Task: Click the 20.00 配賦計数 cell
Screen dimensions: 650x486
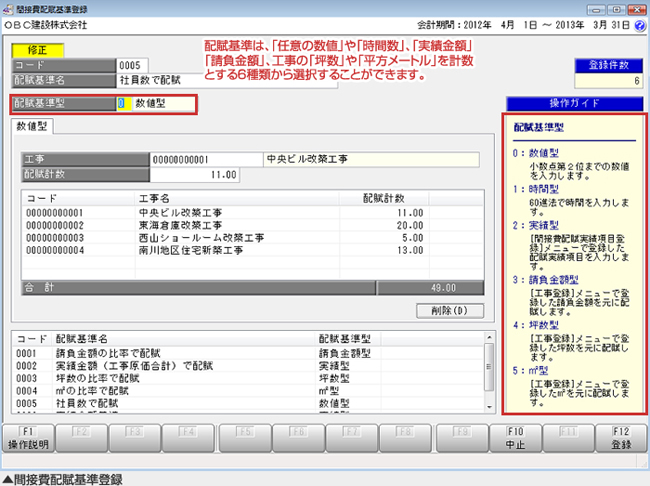Action: tap(384, 225)
